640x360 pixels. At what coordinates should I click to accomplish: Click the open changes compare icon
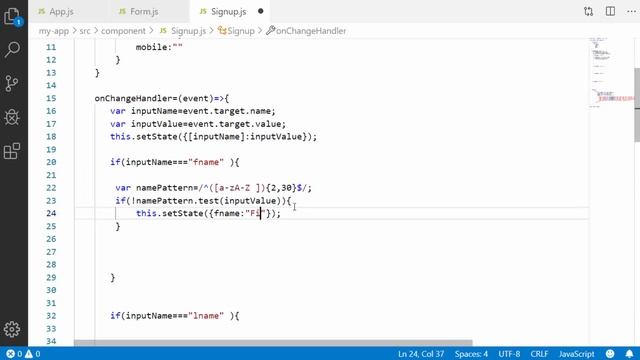coord(588,11)
